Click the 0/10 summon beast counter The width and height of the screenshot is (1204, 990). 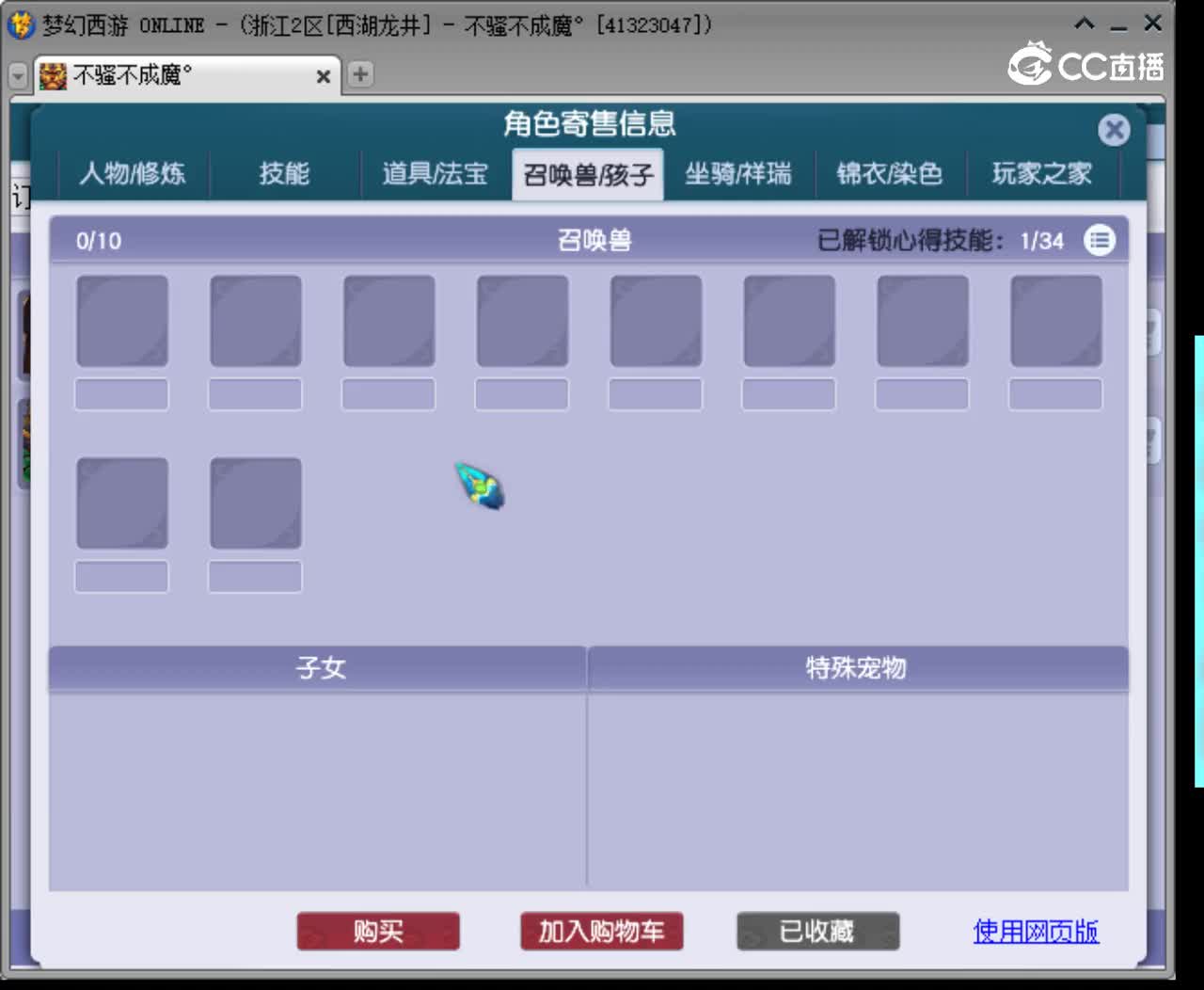[x=99, y=242]
